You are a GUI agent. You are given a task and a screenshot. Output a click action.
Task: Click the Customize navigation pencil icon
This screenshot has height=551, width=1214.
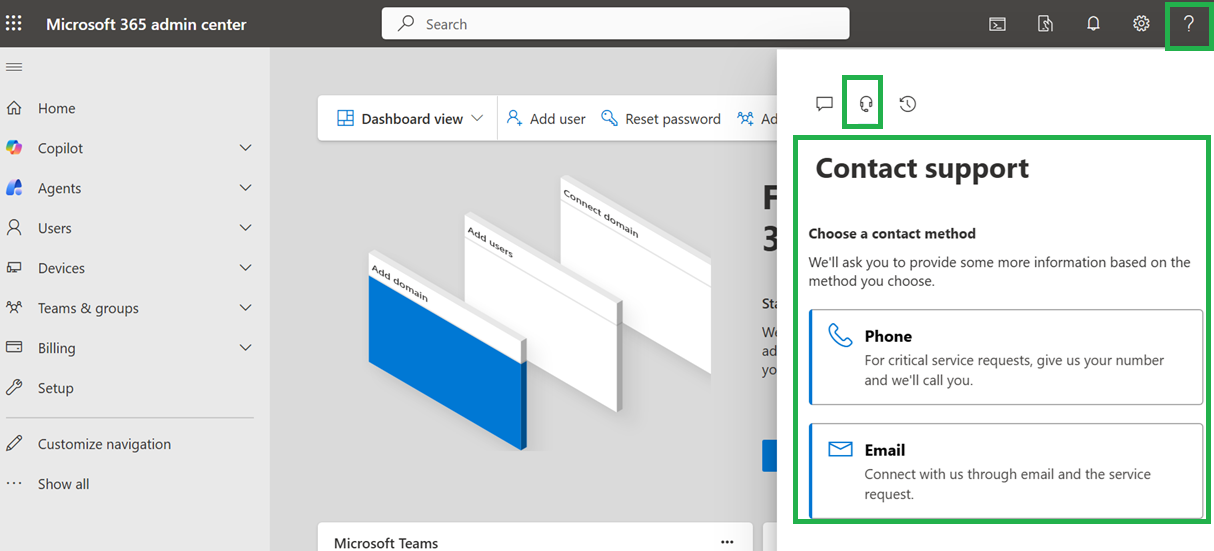[14, 444]
